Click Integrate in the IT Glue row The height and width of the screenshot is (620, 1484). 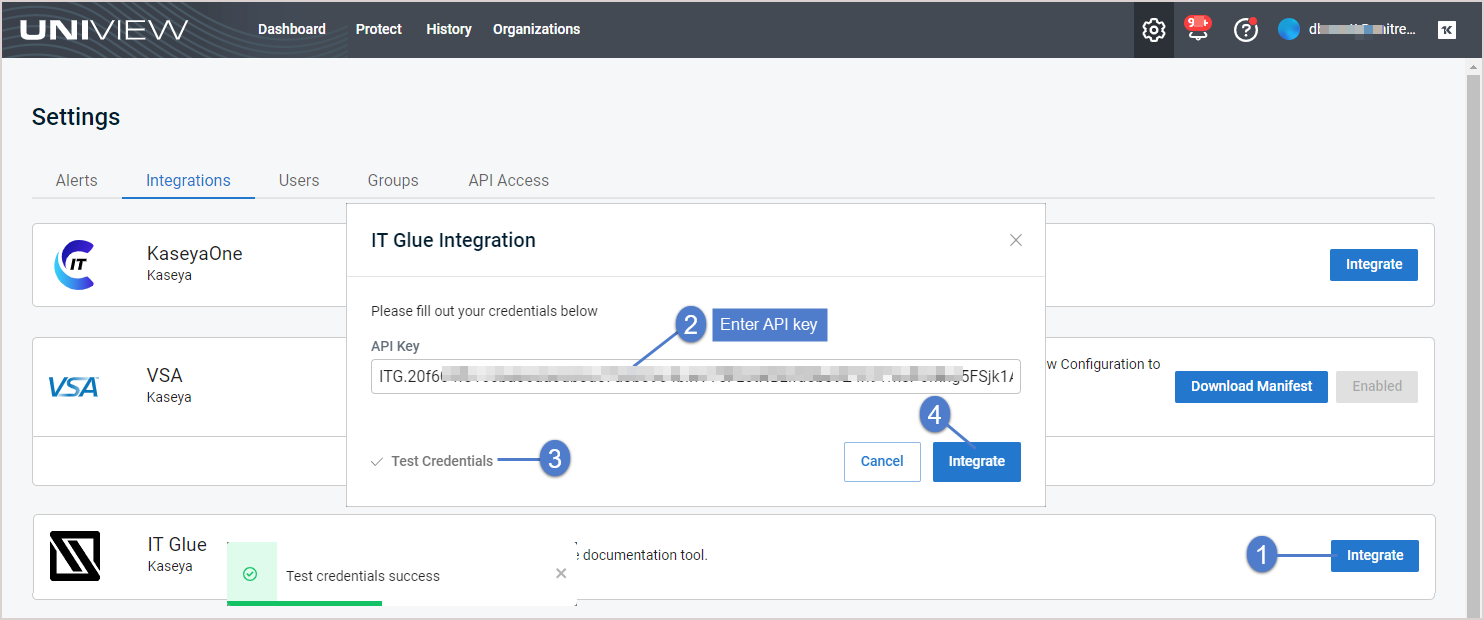pyautogui.click(x=1375, y=556)
